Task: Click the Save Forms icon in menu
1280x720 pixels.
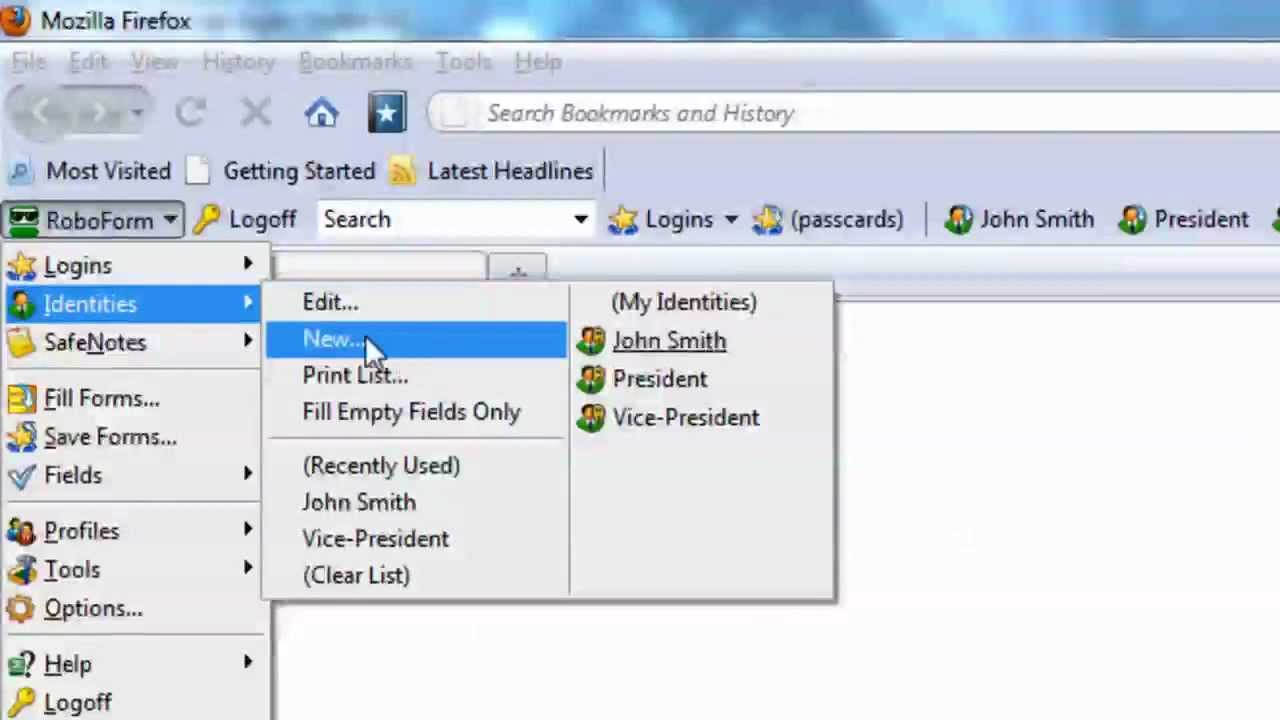Action: click(21, 437)
